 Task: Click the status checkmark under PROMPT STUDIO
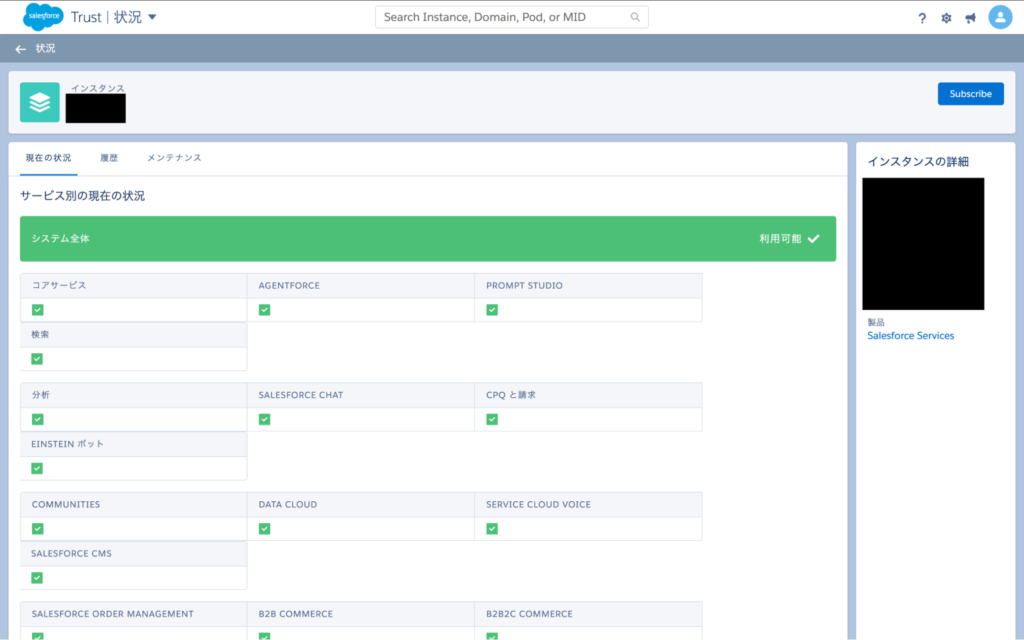point(492,310)
